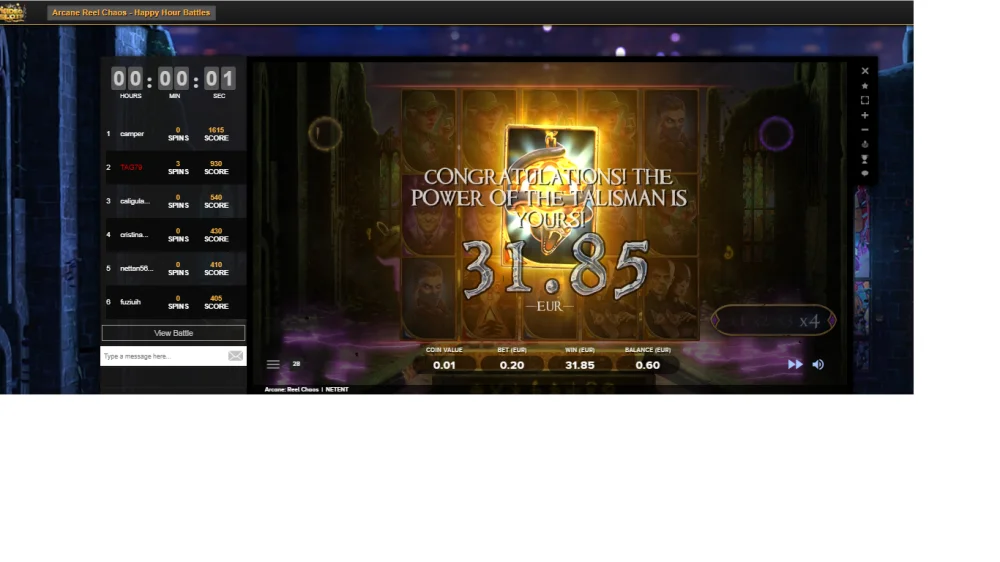
Task: Click the Arcane: Reel Chaos | NETENT label
Action: coord(307,389)
